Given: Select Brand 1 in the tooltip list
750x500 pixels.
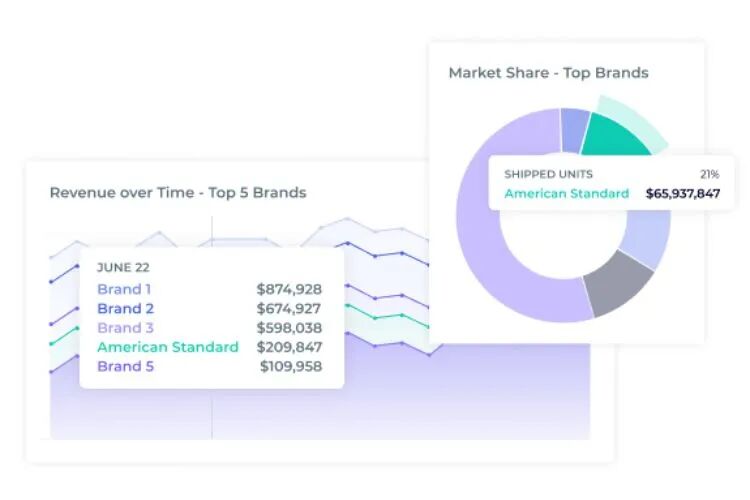Looking at the screenshot, I should coord(124,289).
